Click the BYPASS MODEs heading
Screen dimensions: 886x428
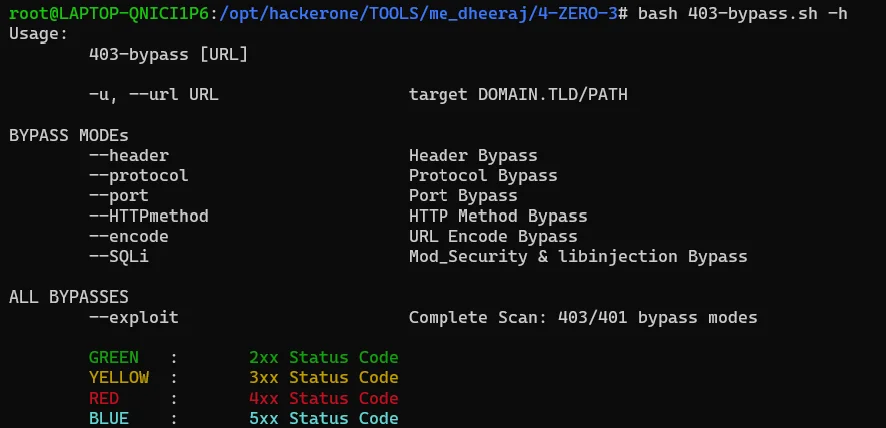tap(69, 136)
